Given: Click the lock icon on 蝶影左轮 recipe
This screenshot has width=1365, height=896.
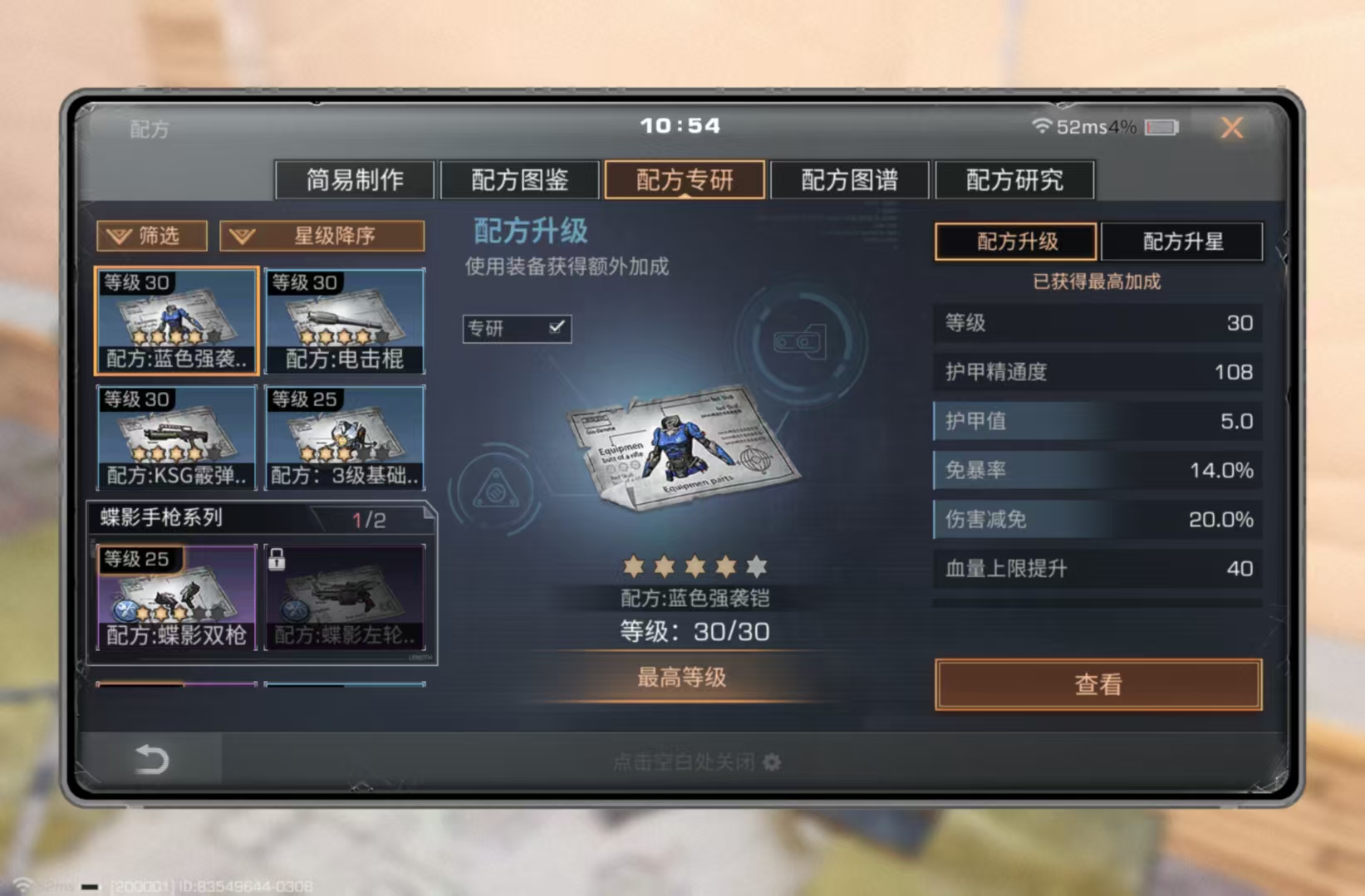Looking at the screenshot, I should tap(277, 559).
